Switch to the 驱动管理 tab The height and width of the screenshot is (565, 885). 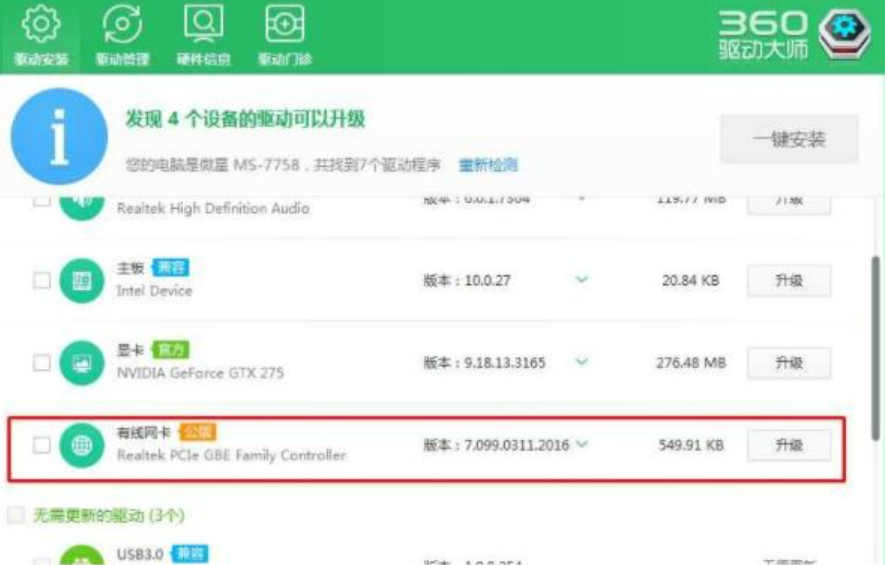tap(122, 37)
